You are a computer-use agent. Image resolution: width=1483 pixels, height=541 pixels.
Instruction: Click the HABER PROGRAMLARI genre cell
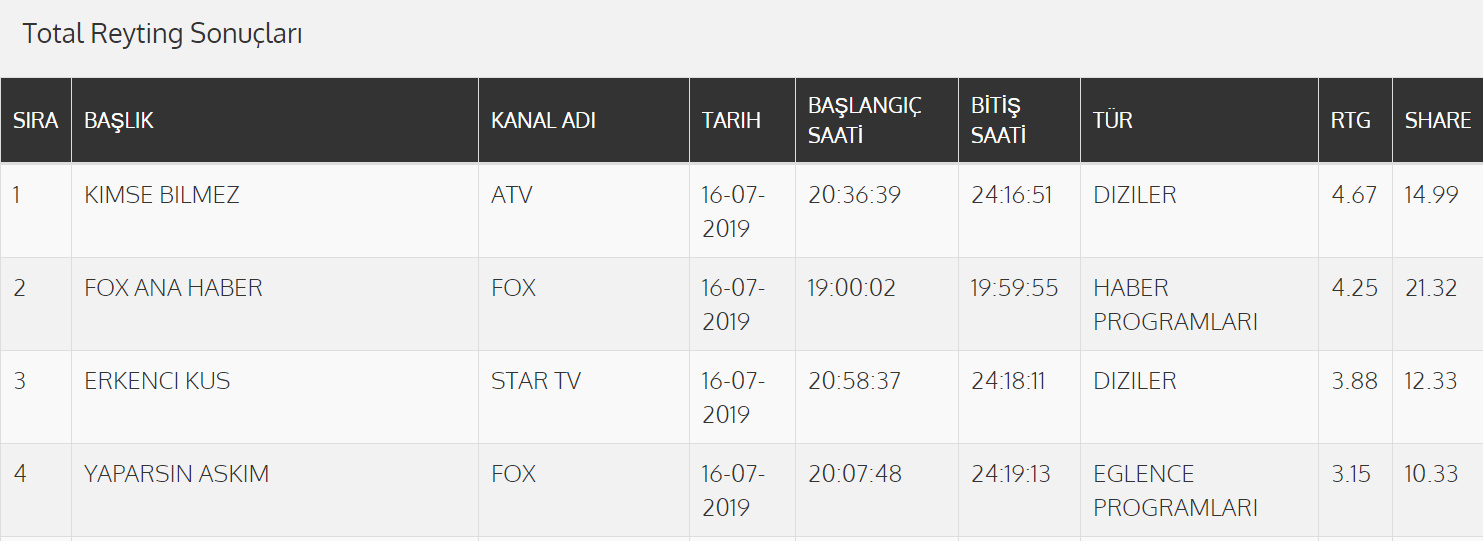[x=1175, y=304]
